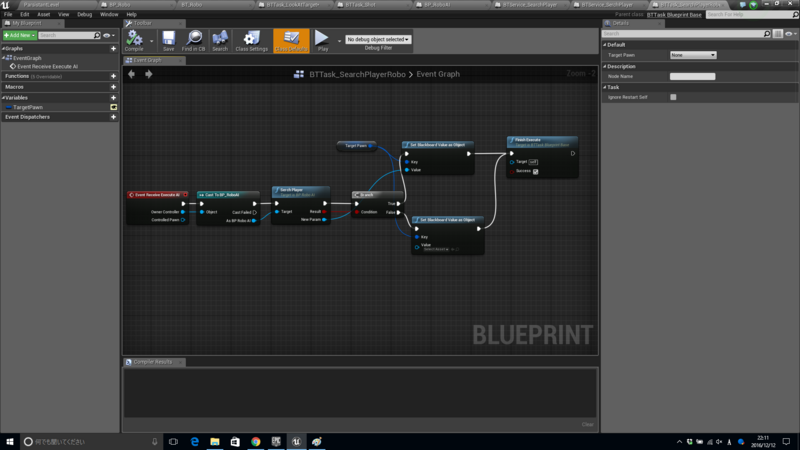Open BTTask Blueprint Base parent class link
800x450 pixels.
pos(674,15)
